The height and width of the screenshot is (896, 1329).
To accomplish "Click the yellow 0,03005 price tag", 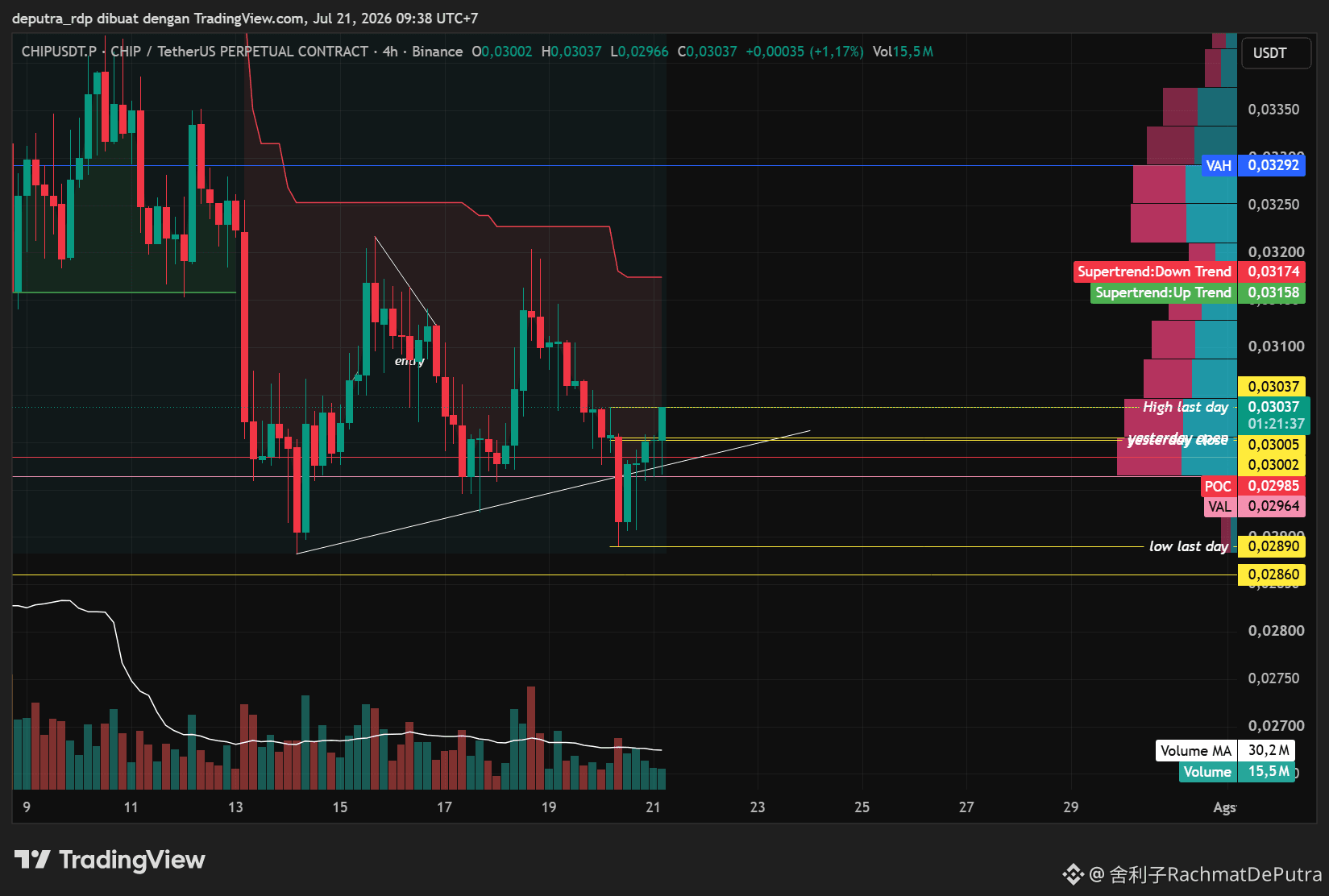I will pyautogui.click(x=1272, y=445).
